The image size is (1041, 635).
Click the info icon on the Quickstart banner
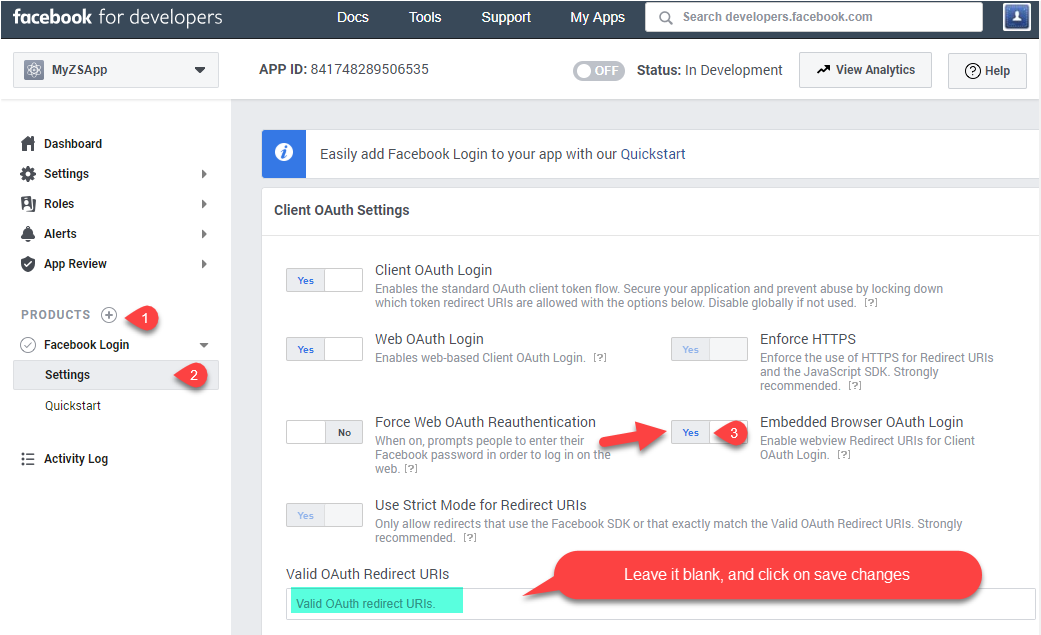(x=283, y=153)
